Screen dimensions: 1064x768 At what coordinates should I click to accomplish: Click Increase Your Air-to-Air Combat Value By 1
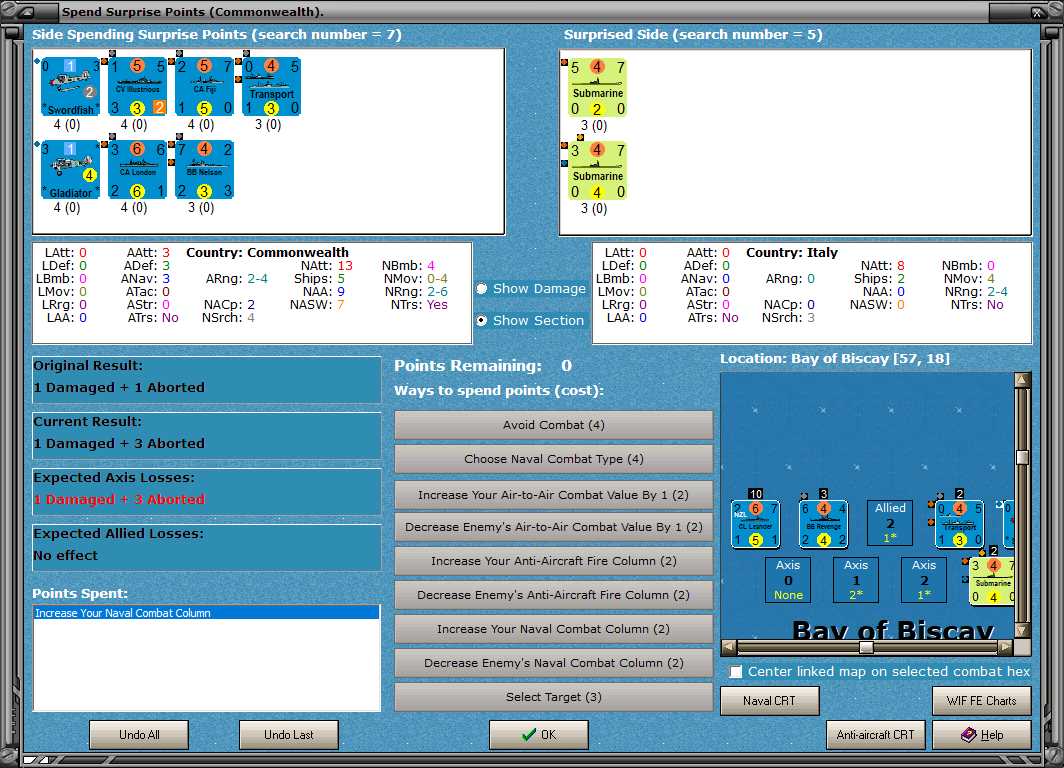coord(554,495)
